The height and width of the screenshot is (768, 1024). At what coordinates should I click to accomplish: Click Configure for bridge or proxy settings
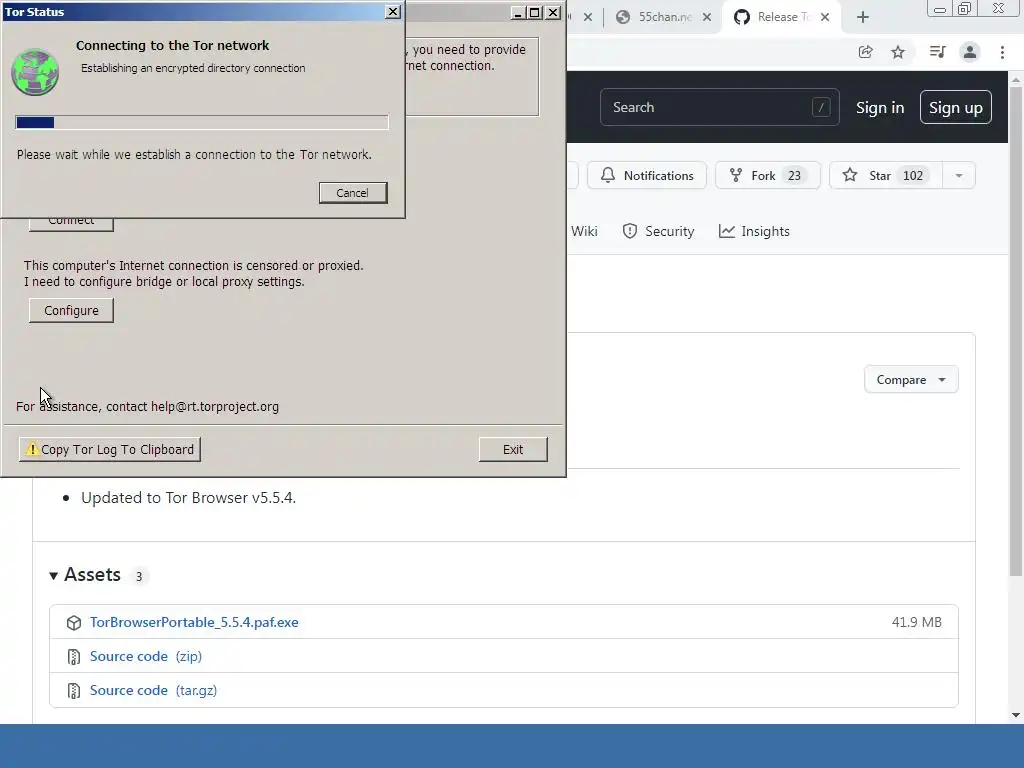[71, 310]
